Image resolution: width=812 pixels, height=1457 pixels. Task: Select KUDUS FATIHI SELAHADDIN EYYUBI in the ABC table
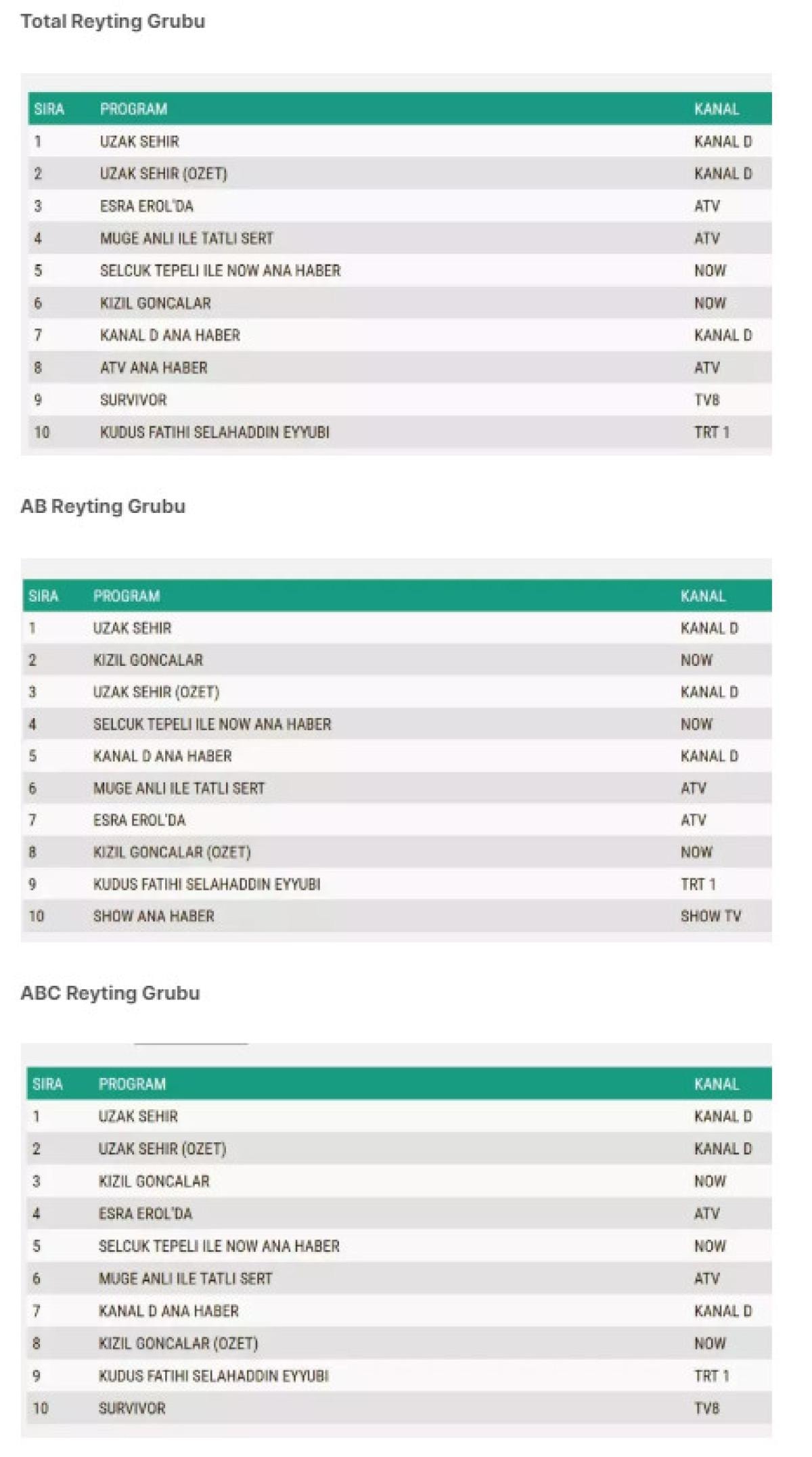pyautogui.click(x=213, y=1376)
